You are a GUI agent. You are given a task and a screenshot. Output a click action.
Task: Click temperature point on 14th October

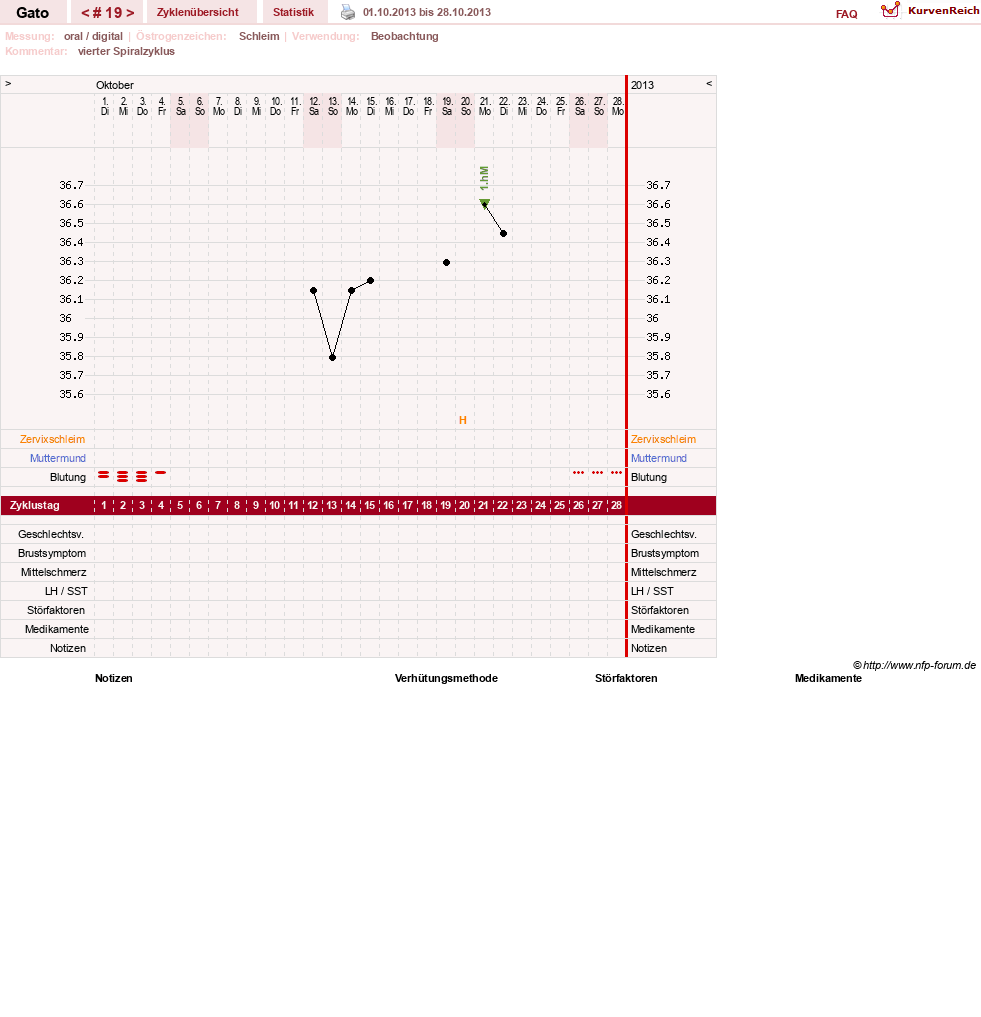(x=352, y=291)
